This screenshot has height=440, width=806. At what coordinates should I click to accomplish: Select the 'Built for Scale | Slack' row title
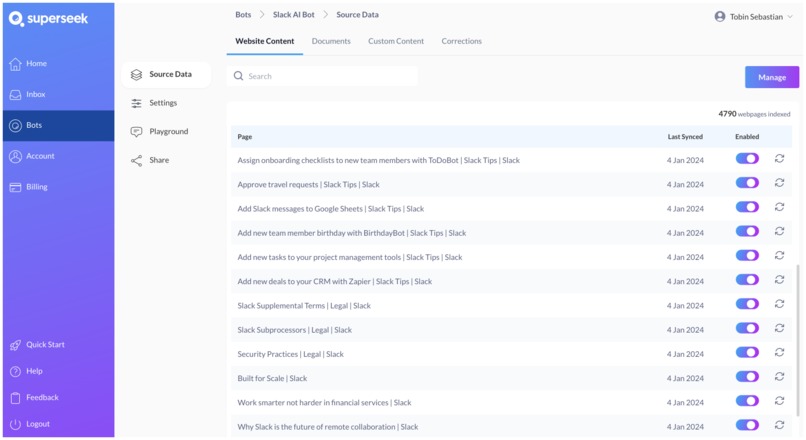(272, 379)
